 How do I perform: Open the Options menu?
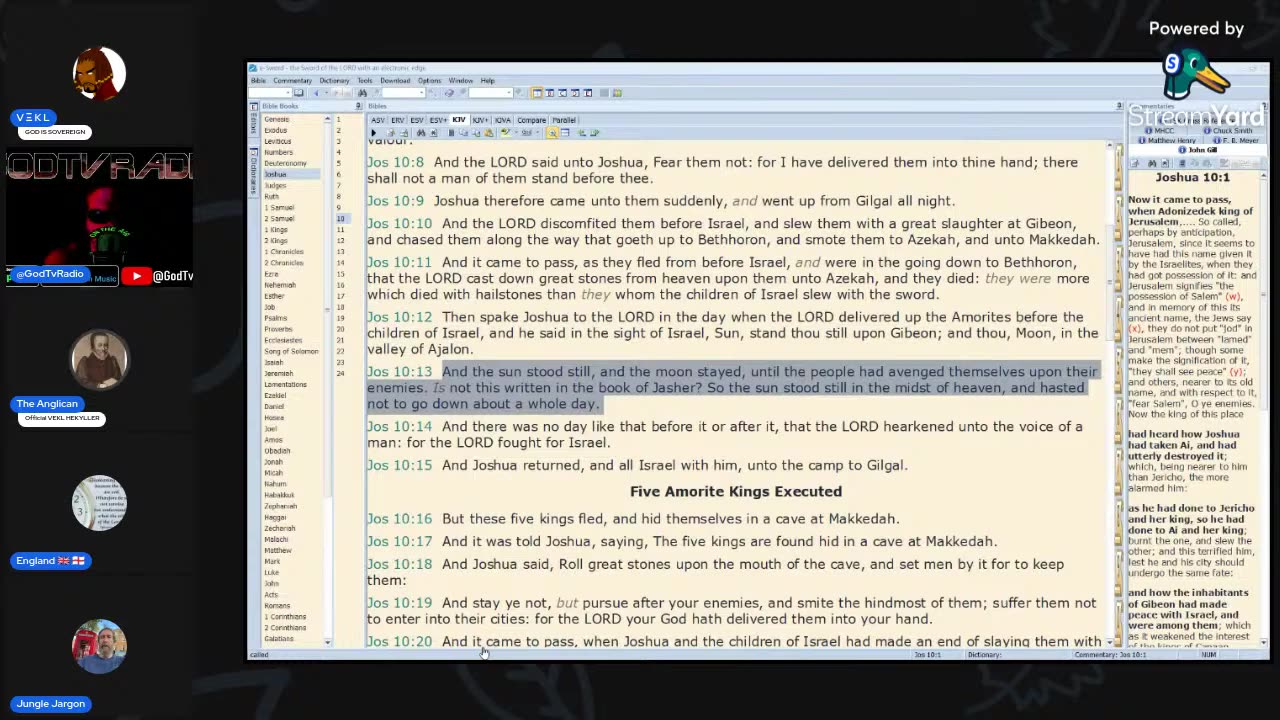430,81
